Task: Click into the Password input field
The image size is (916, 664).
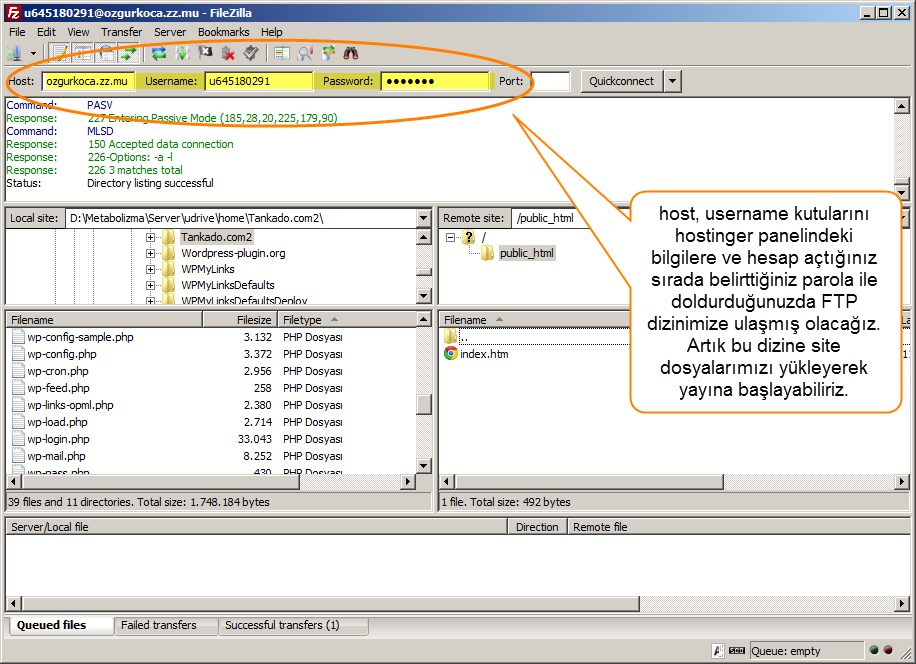Action: (435, 81)
